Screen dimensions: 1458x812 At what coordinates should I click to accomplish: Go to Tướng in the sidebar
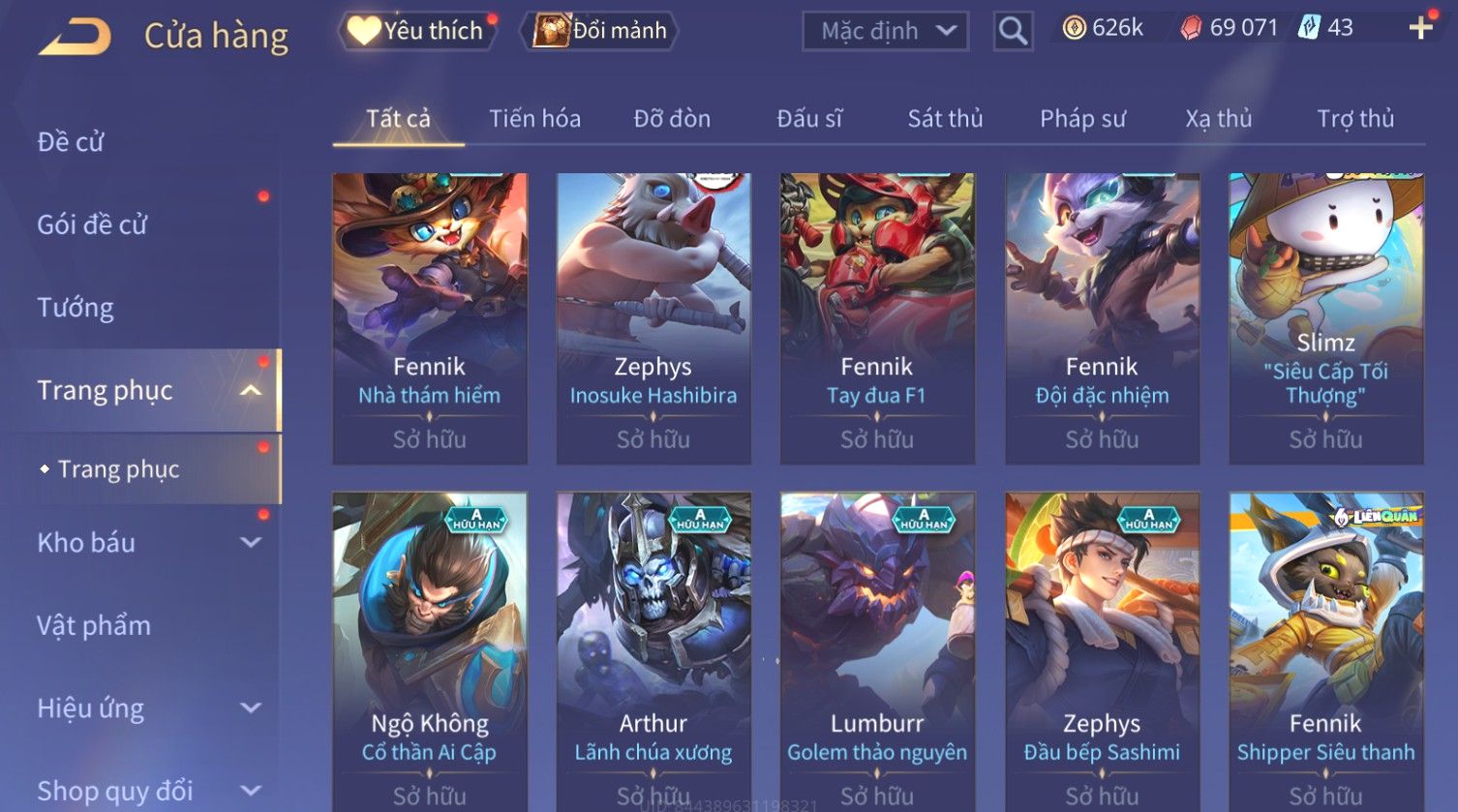(76, 308)
